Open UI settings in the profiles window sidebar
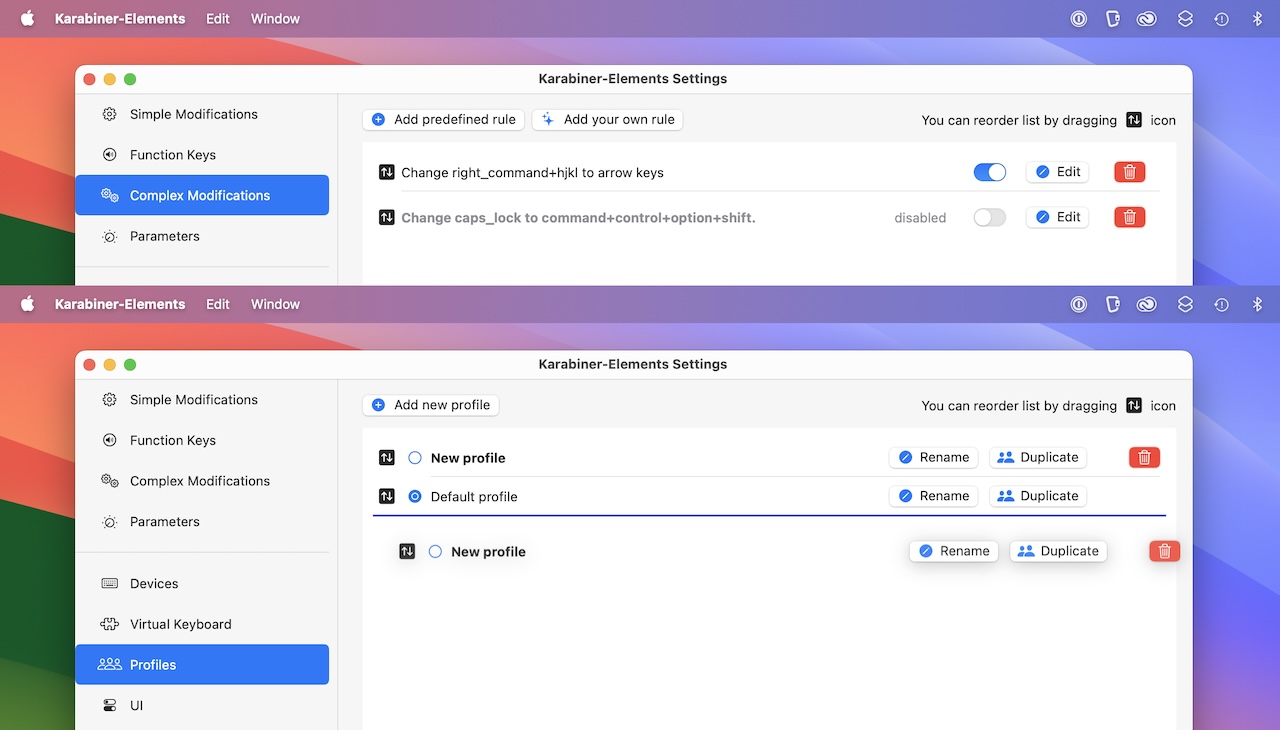Screen dimensions: 1280x730 (x=202, y=705)
